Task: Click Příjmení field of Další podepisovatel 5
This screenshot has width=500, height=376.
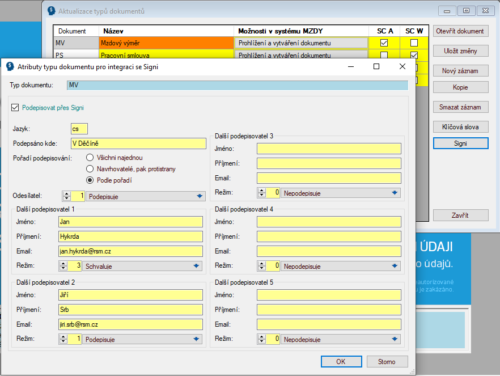Action: pos(329,309)
